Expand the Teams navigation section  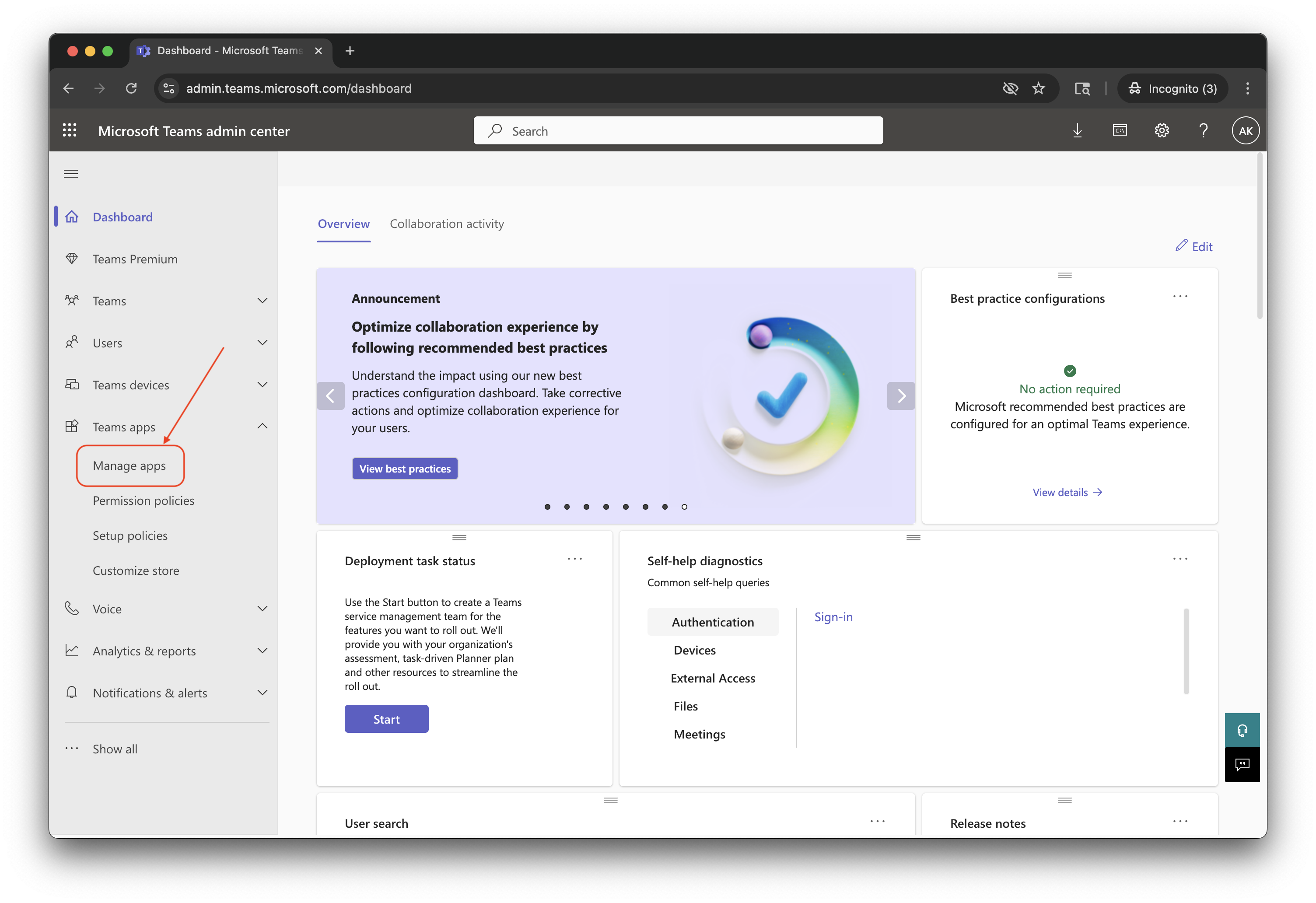[x=262, y=301]
